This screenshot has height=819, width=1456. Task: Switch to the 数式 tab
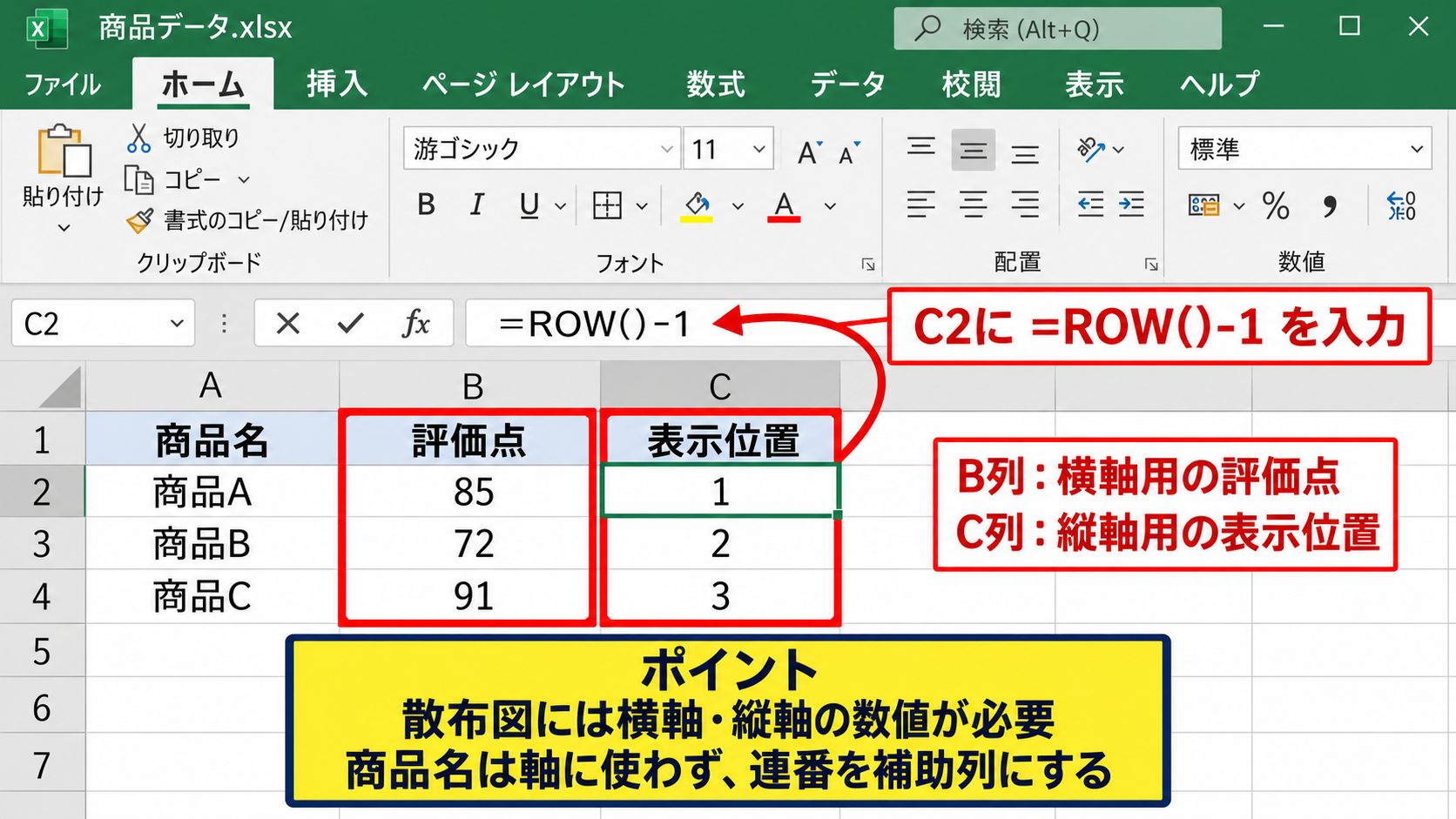point(716,84)
